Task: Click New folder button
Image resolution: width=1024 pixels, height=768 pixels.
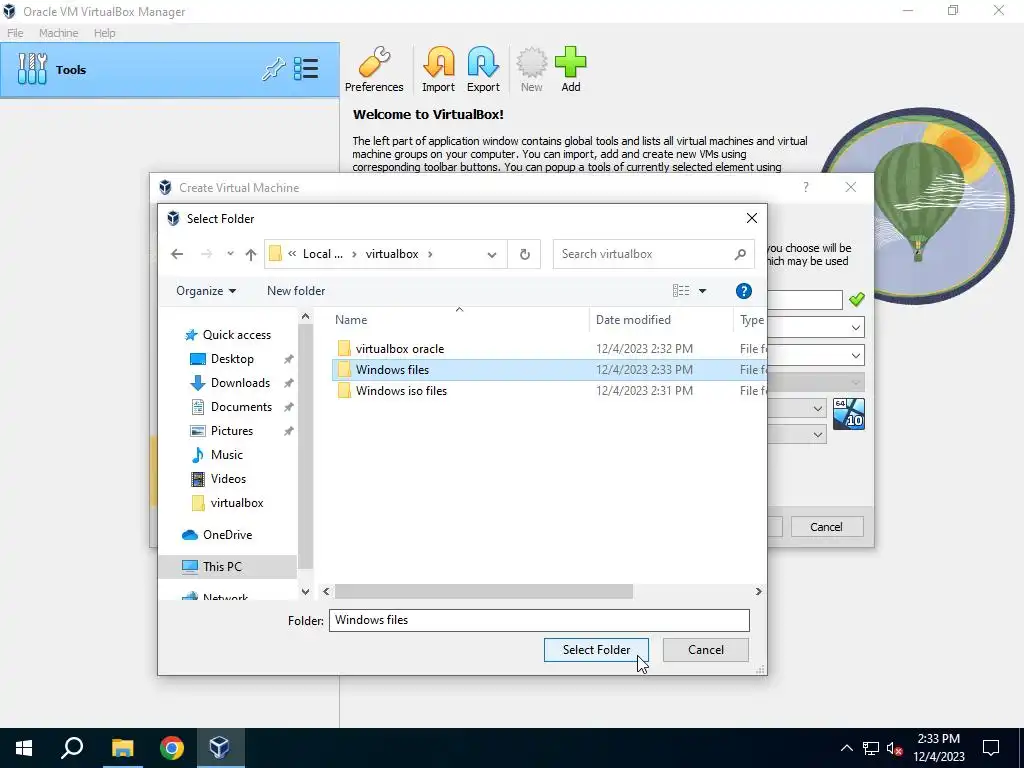Action: coord(296,291)
